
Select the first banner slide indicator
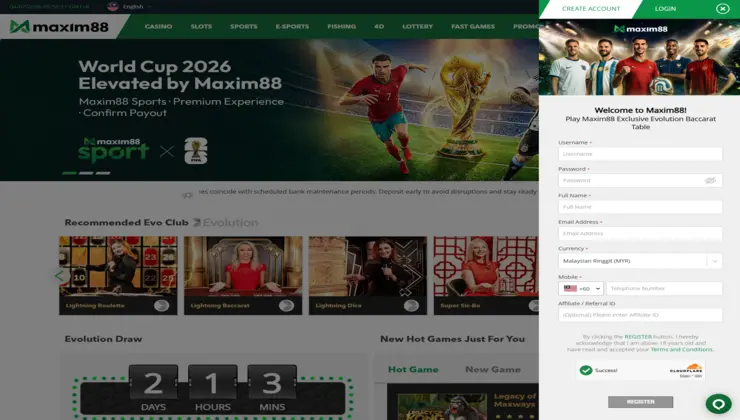[x=69, y=173]
